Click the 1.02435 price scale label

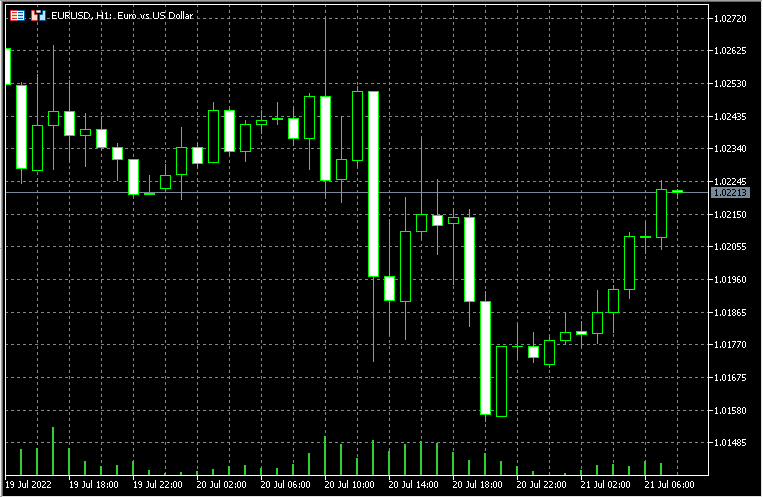(730, 116)
